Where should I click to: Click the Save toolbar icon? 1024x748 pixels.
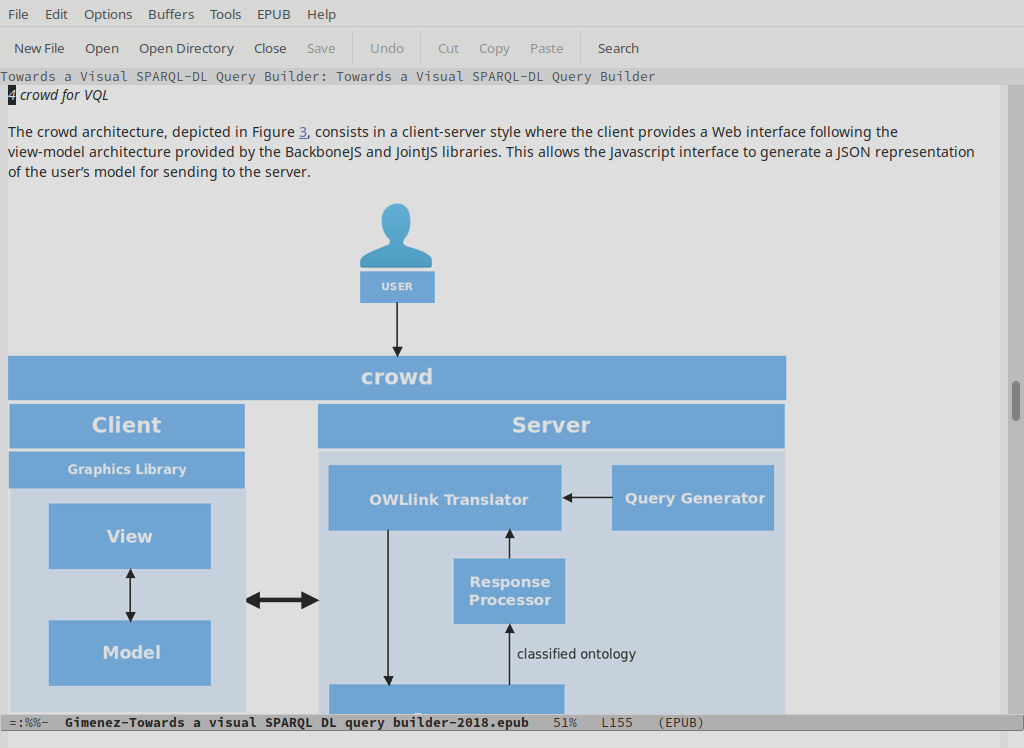click(x=320, y=47)
